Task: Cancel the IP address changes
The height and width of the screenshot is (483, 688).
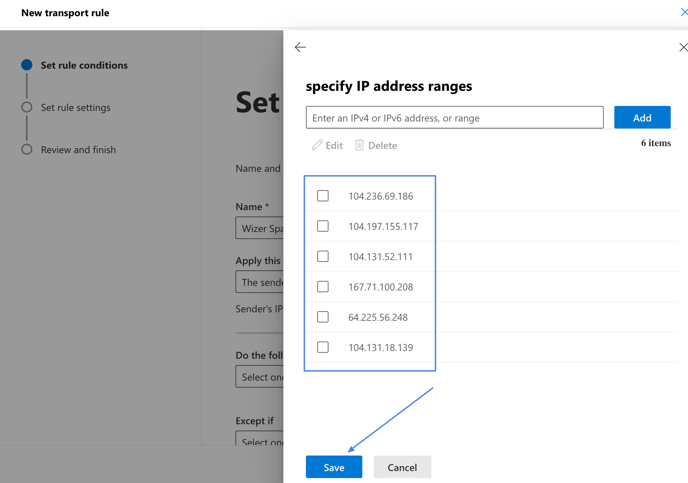Action: pyautogui.click(x=402, y=467)
